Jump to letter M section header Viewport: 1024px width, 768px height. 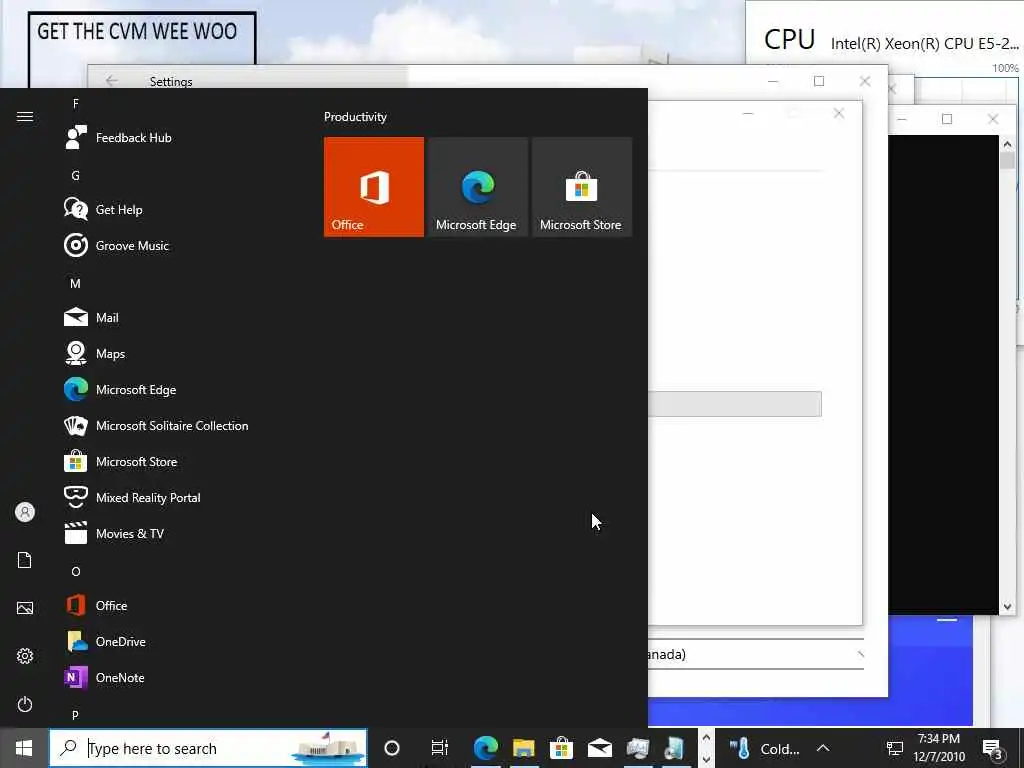(76, 283)
